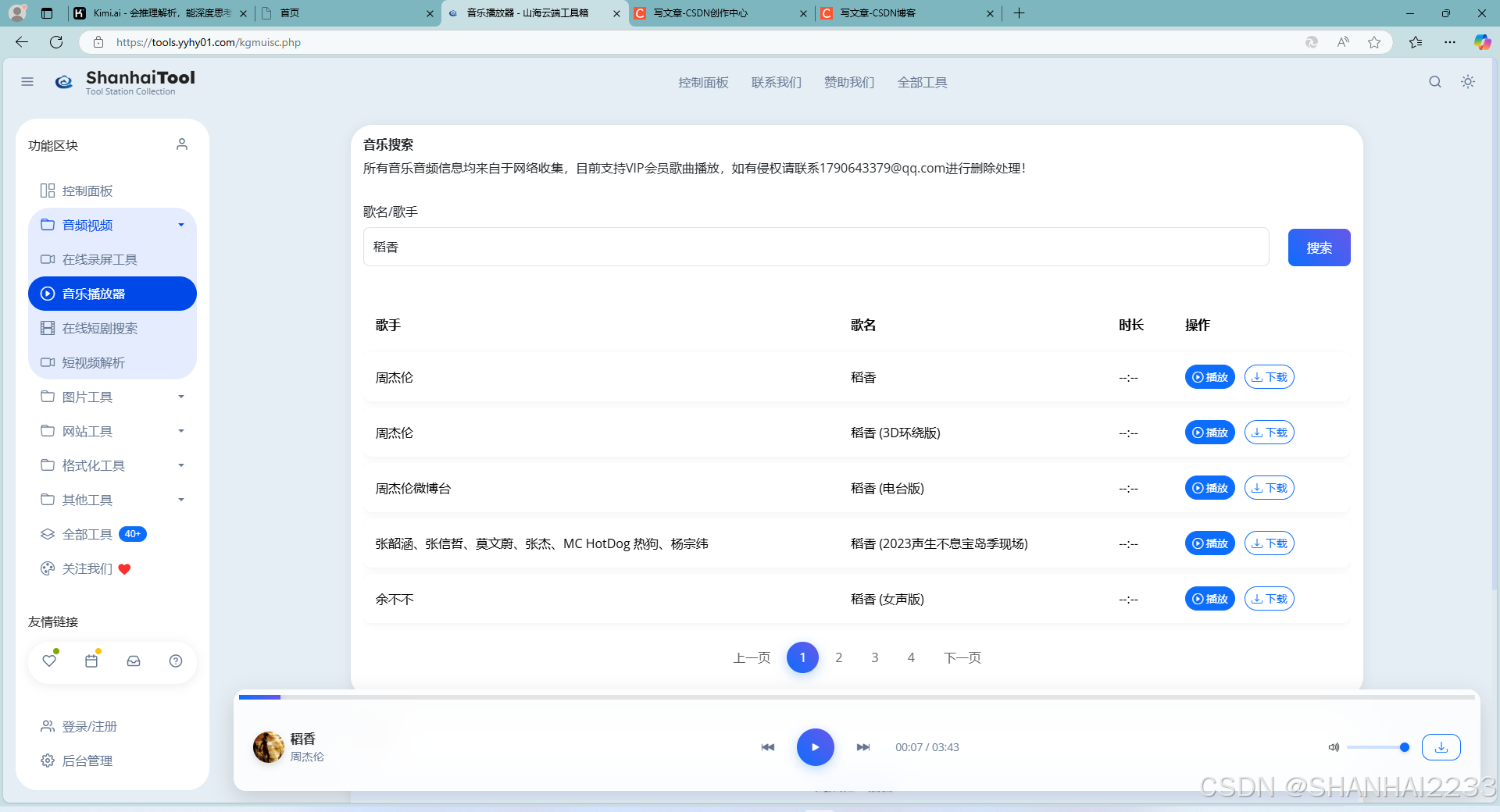Image resolution: width=1500 pixels, height=812 pixels.
Task: Click the player play button
Action: (x=816, y=747)
